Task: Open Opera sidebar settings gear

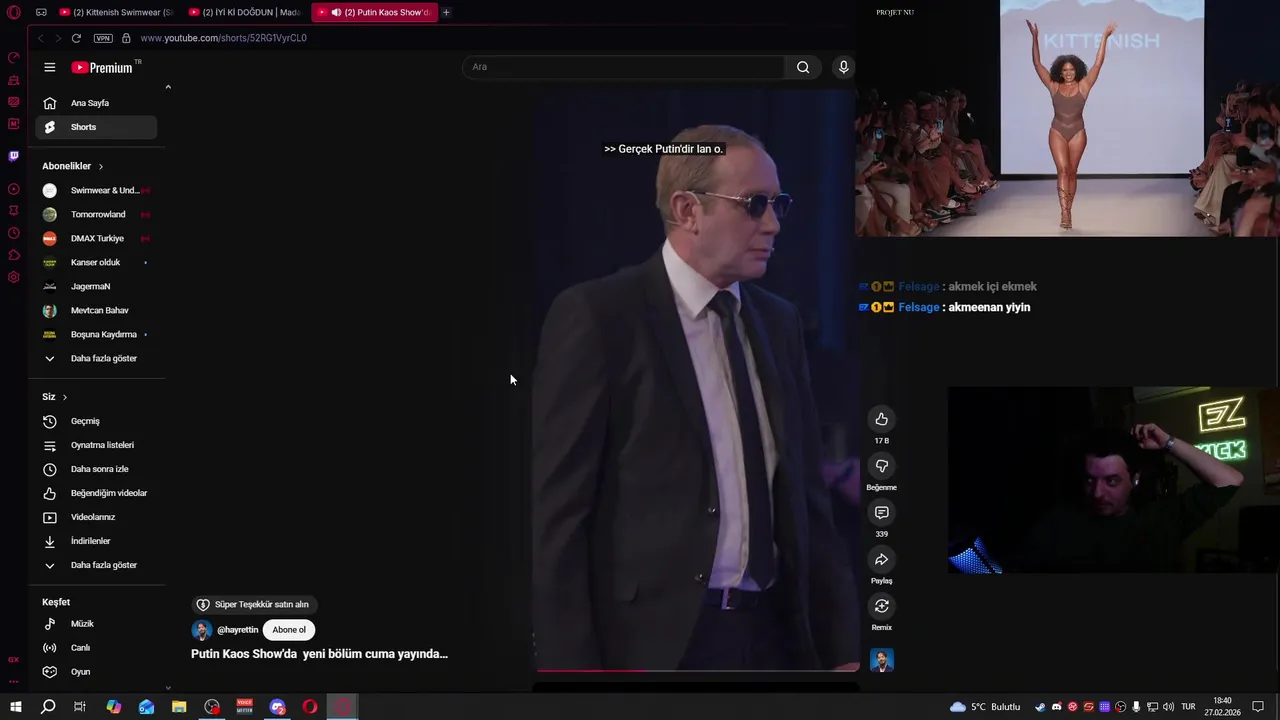Action: 14,277
